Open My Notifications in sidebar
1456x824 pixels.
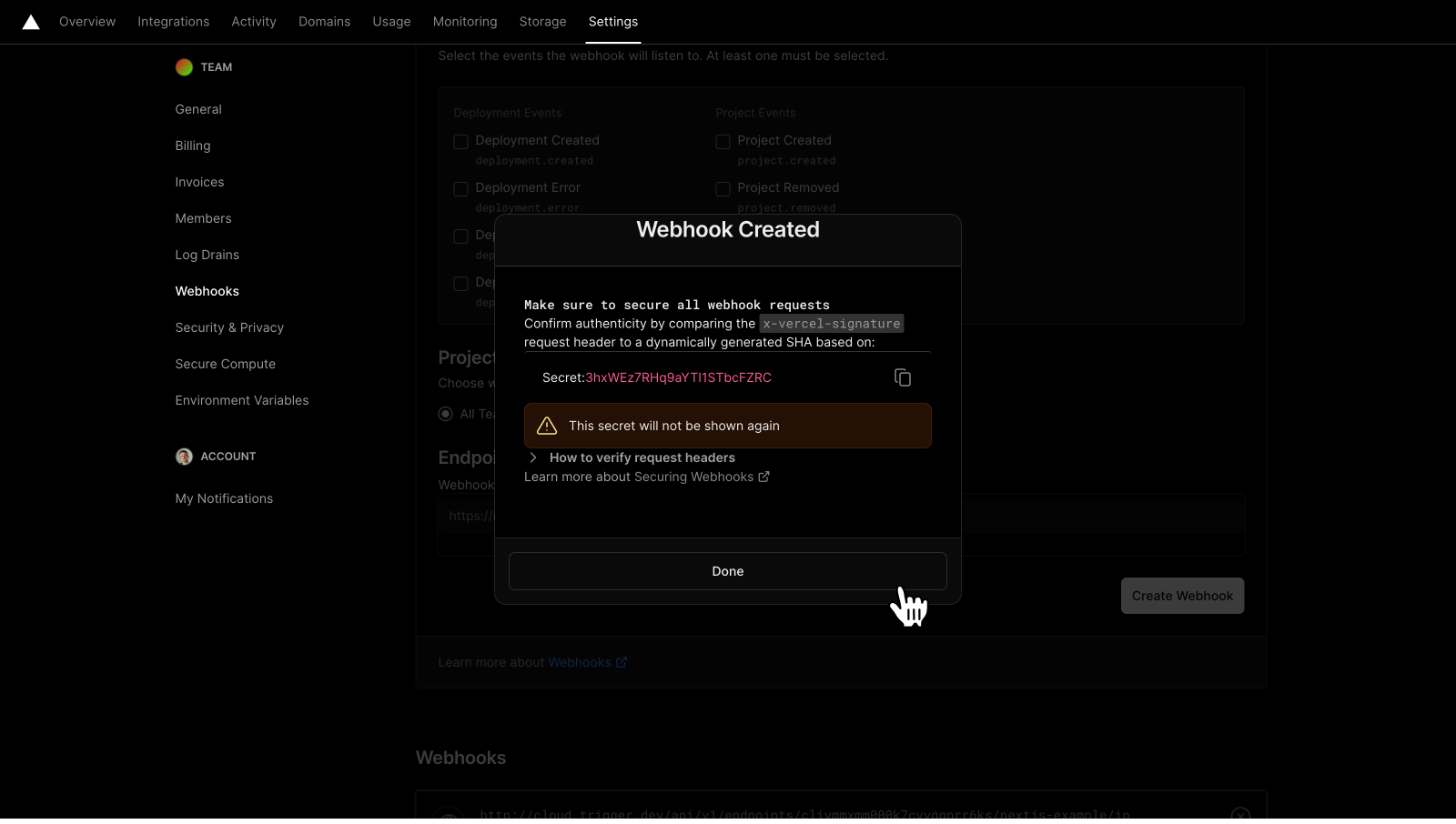[225, 498]
